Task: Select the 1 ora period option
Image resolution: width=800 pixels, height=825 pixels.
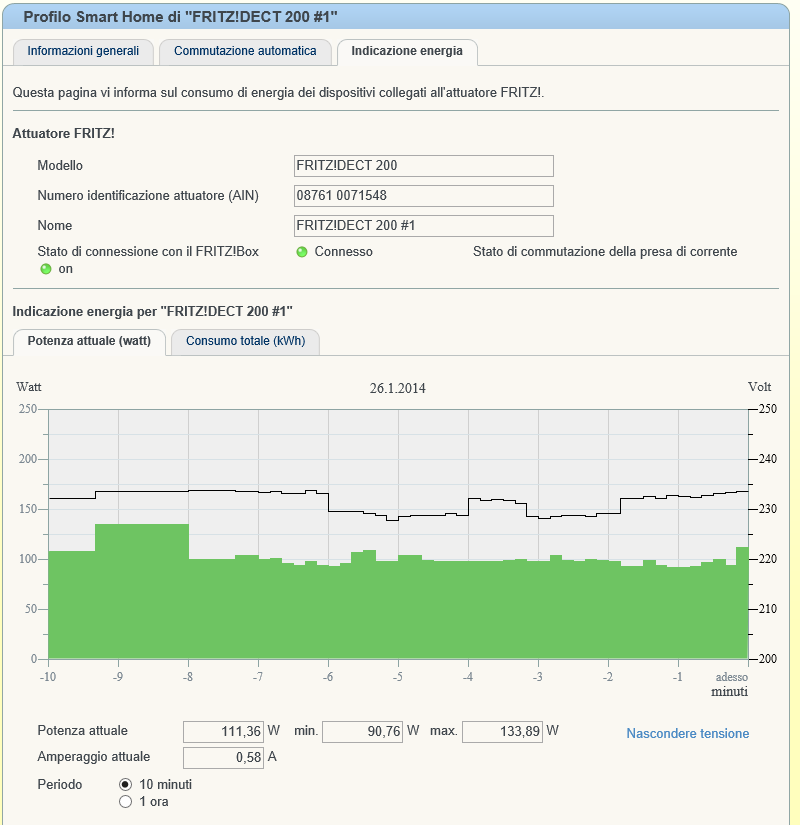Action: click(125, 802)
